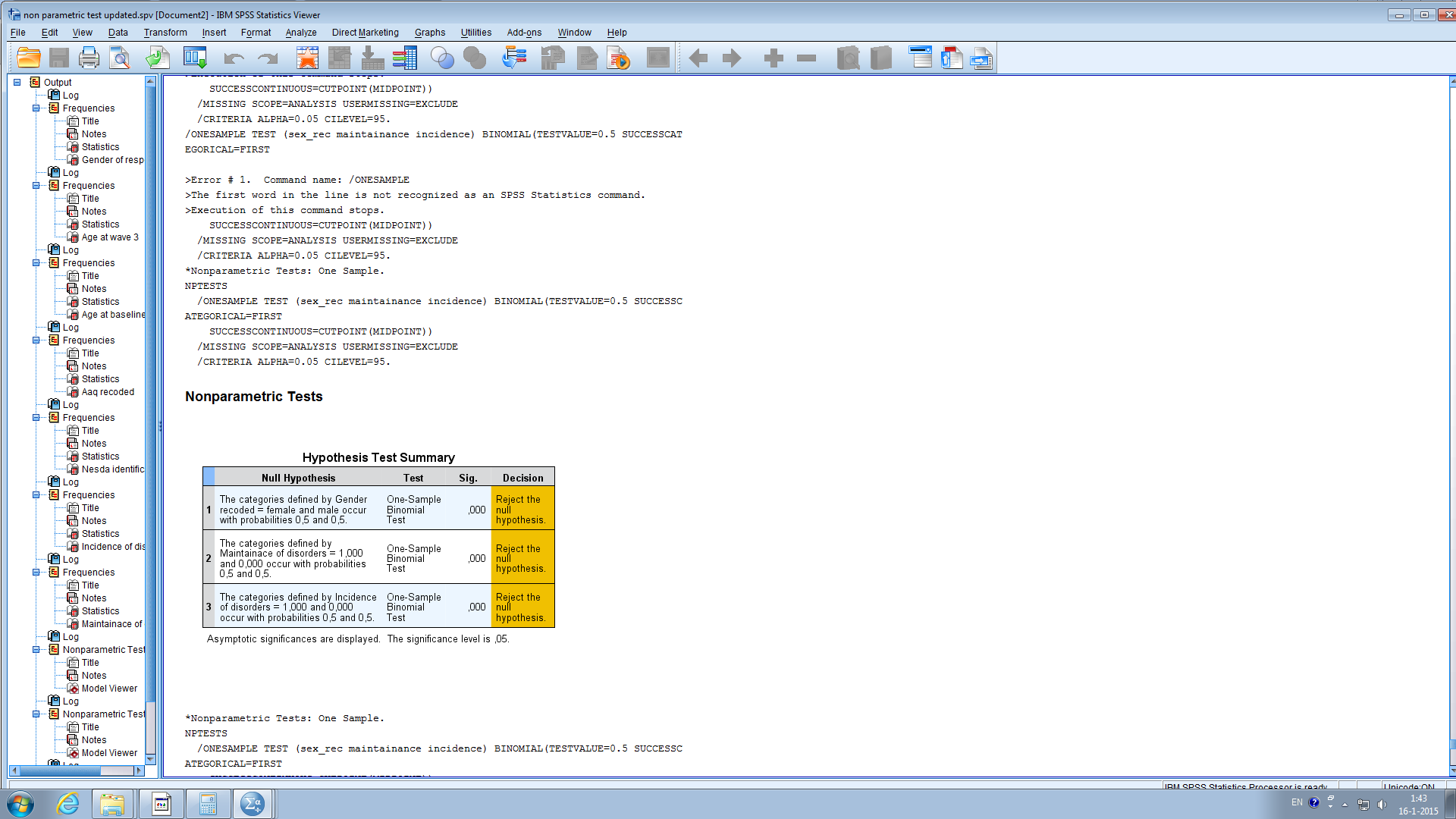Open the Graphs menu
The image size is (1456, 819).
pyautogui.click(x=429, y=33)
